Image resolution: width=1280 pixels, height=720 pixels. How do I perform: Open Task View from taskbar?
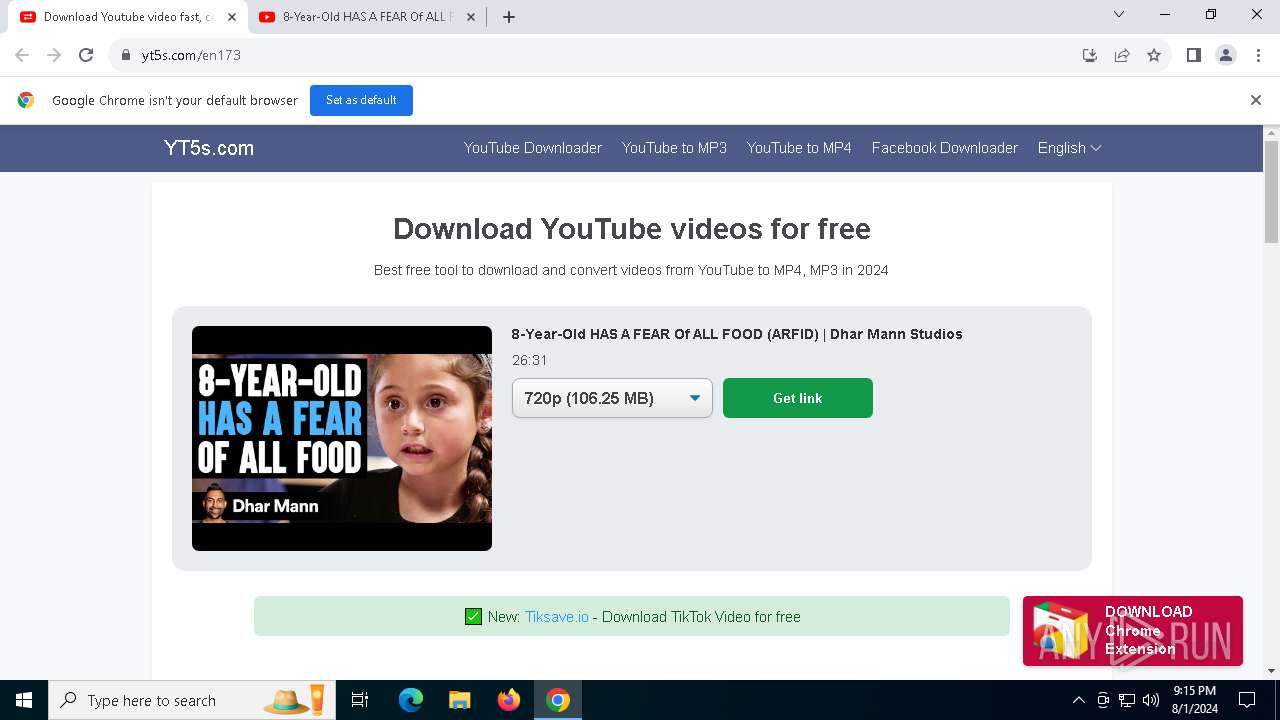pyautogui.click(x=360, y=700)
